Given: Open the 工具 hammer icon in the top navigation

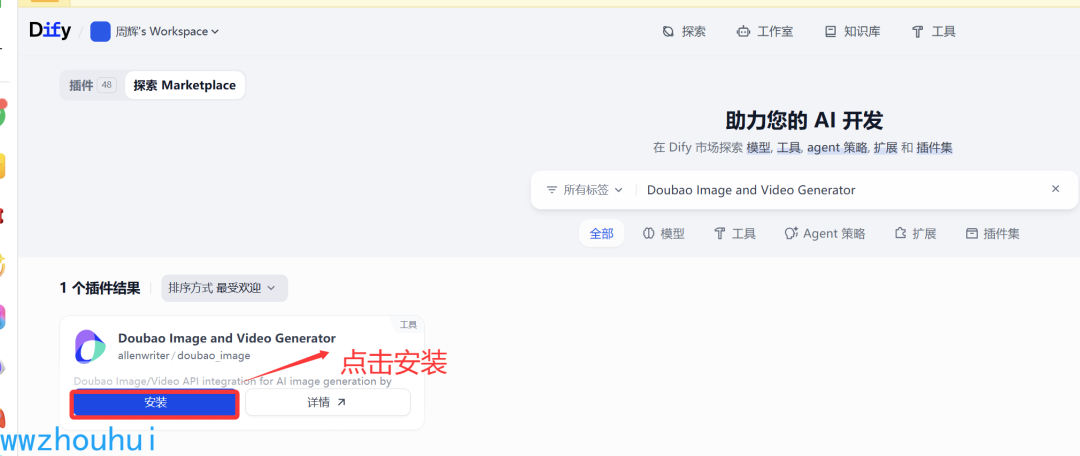Looking at the screenshot, I should coord(917,32).
